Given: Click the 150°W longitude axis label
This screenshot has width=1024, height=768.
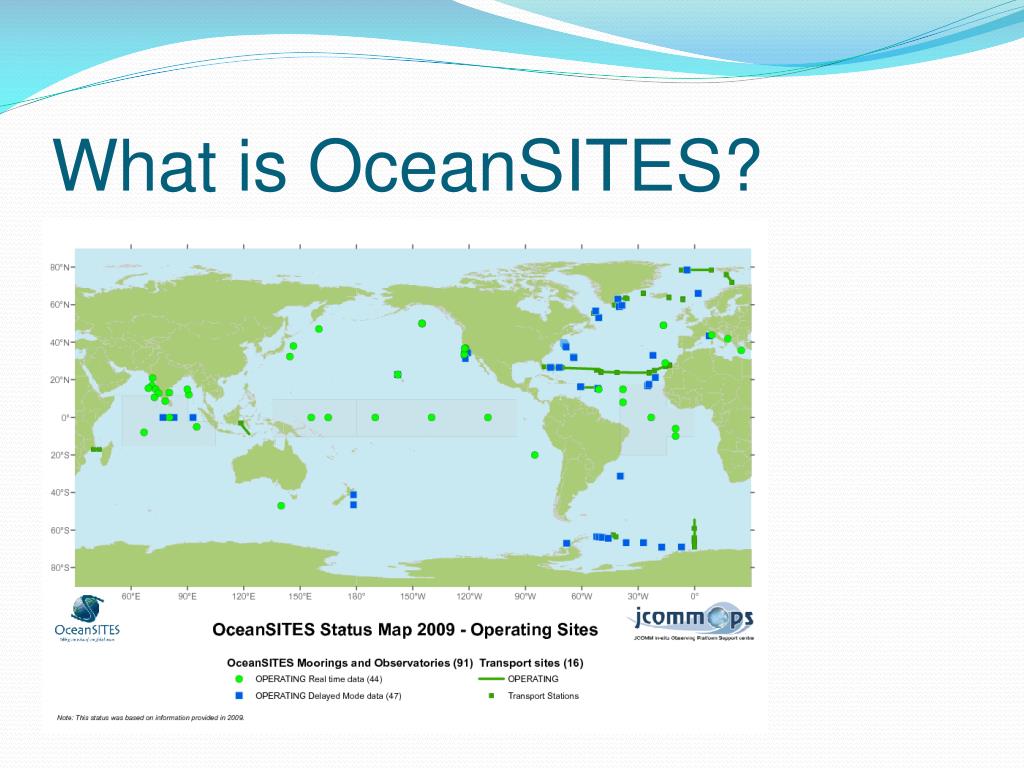Looking at the screenshot, I should (413, 596).
